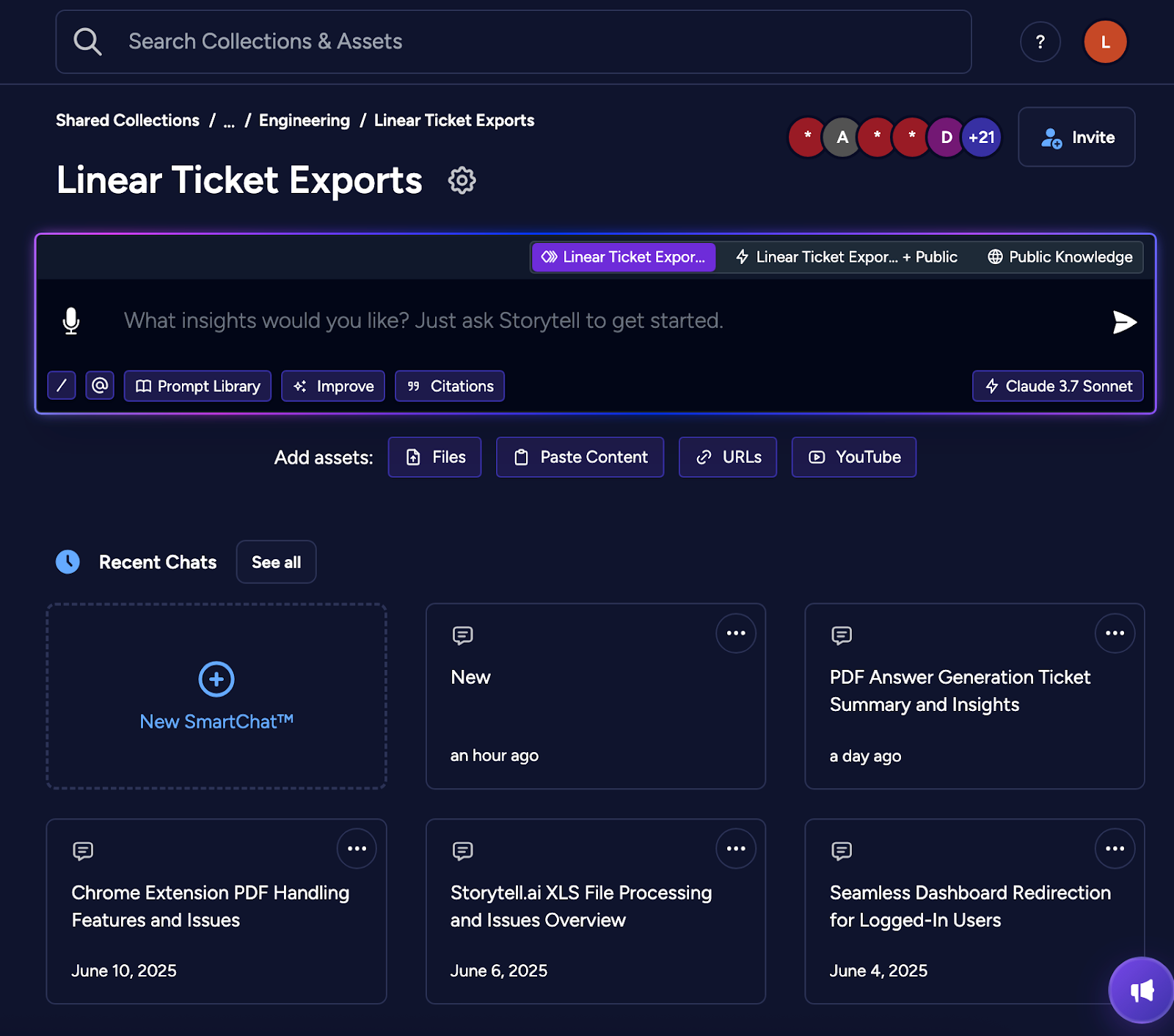Open options for Storytell.ai XLS card
This screenshot has height=1036, width=1174.
(736, 848)
